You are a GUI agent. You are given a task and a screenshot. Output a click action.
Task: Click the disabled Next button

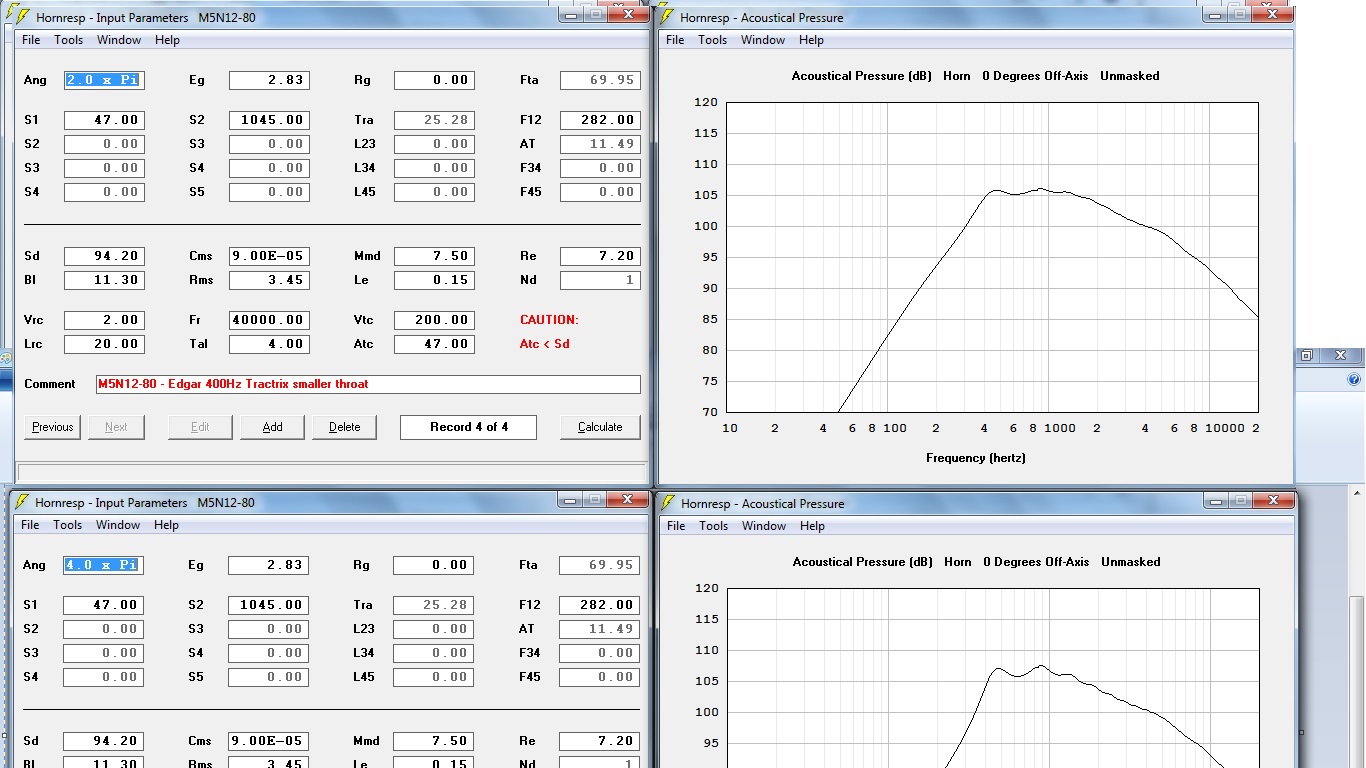pos(116,427)
